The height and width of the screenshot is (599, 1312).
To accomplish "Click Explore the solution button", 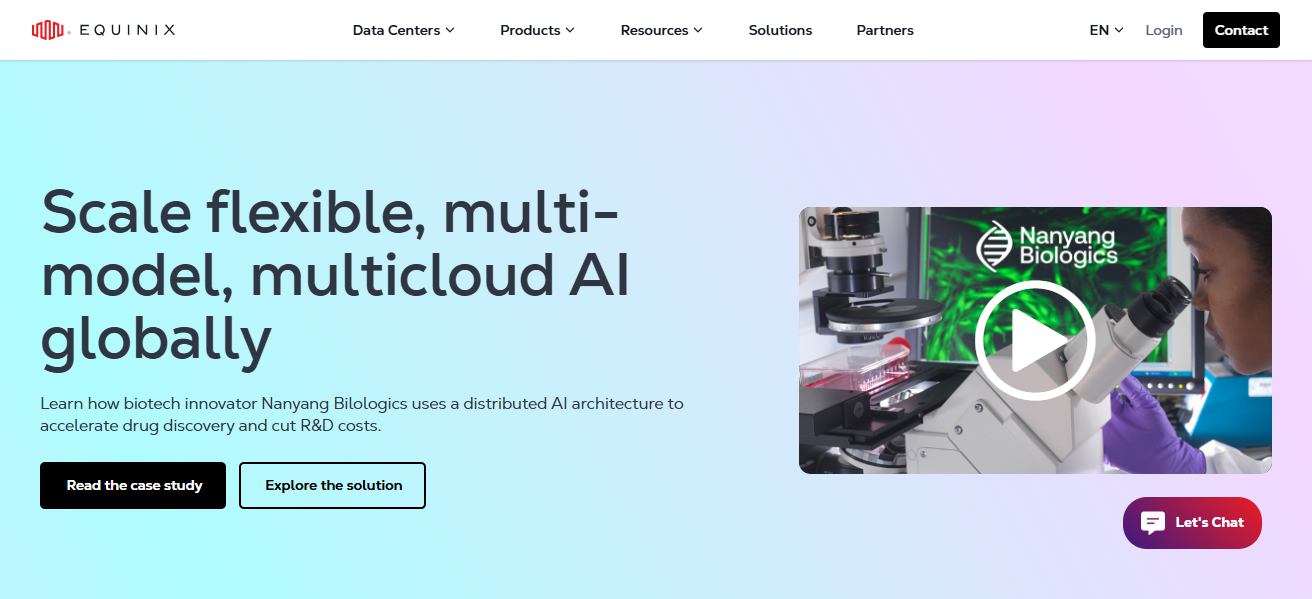I will [x=333, y=485].
